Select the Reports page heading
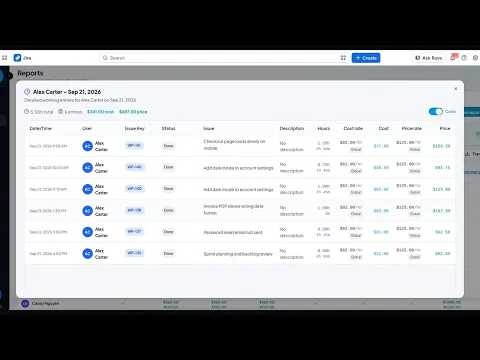The height and width of the screenshot is (360, 480). pos(30,73)
